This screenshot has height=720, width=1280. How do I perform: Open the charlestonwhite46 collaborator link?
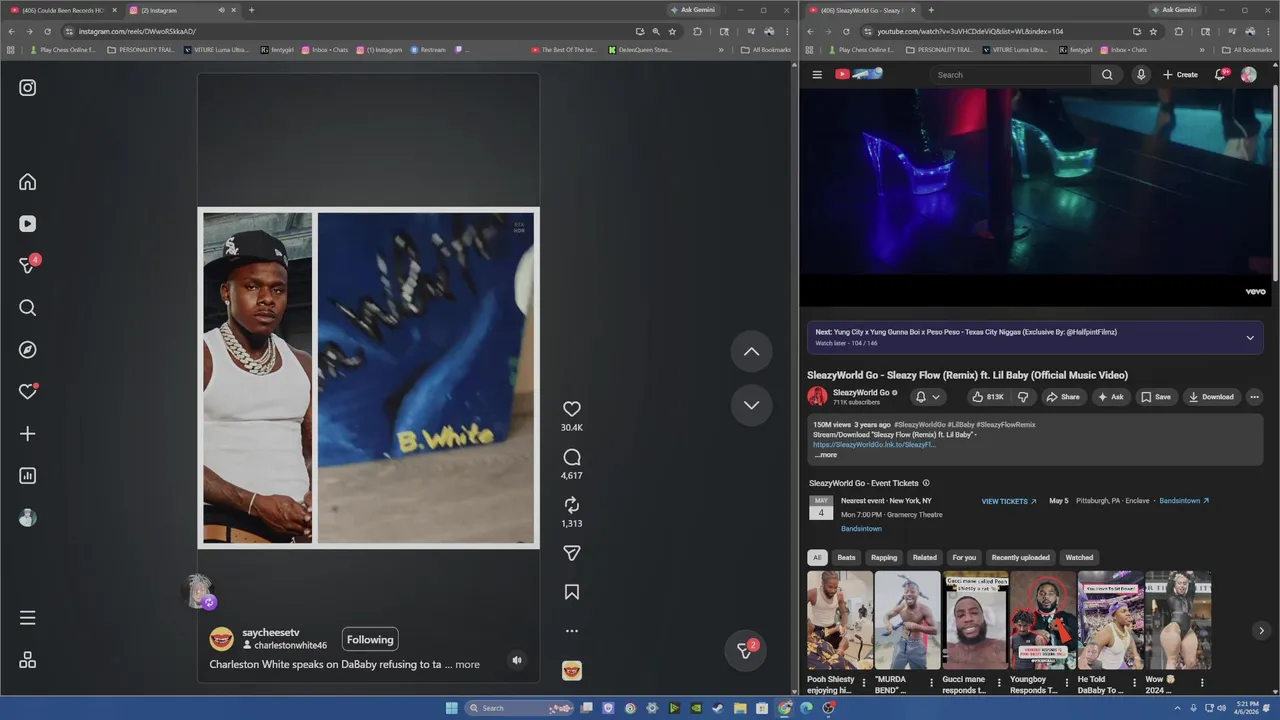pos(290,646)
